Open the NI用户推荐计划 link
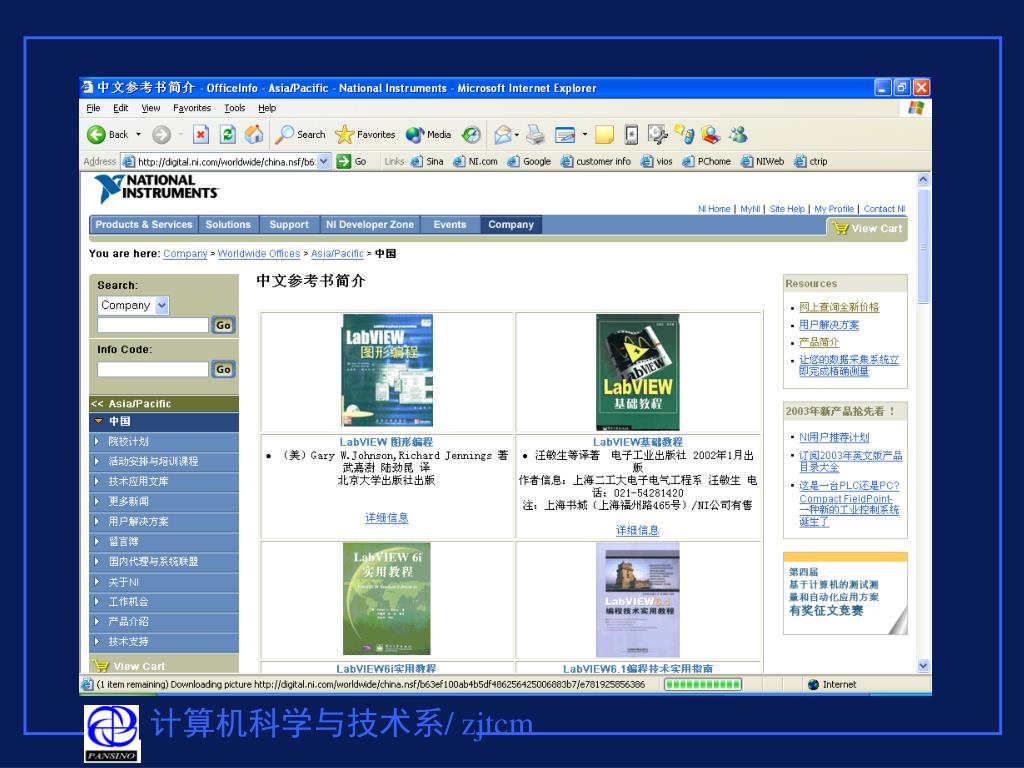 tap(834, 438)
